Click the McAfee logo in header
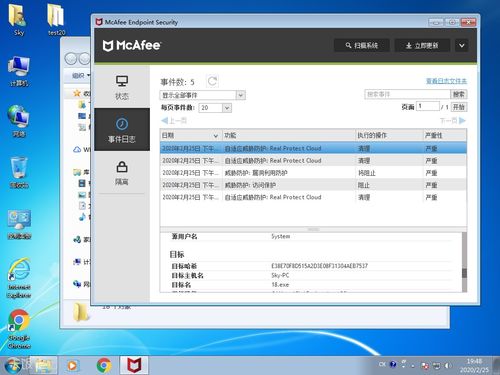Screen dimensions: 500x375 point(132,46)
